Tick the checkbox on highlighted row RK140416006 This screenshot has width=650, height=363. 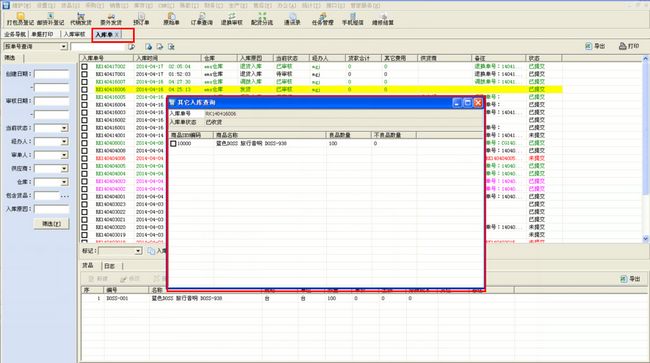[x=85, y=90]
